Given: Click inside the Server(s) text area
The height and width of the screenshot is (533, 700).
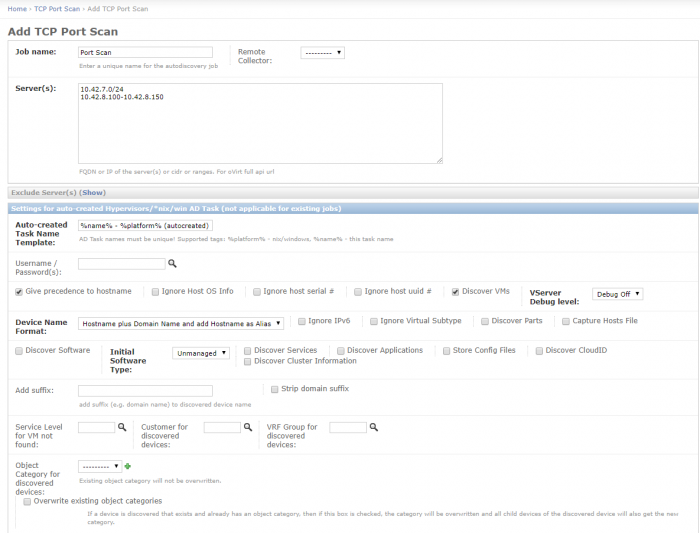Looking at the screenshot, I should tap(260, 123).
